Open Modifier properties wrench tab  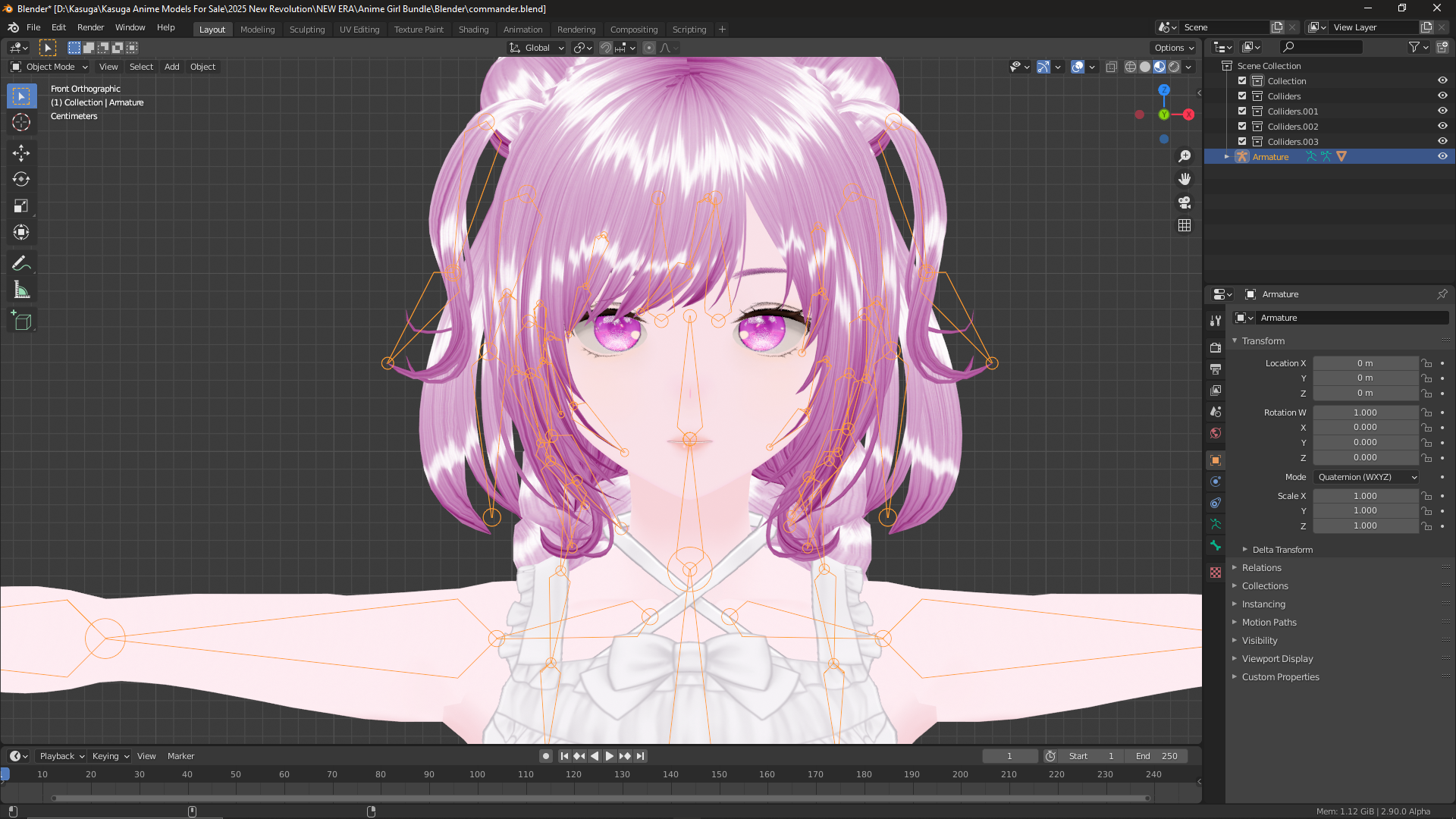[x=1216, y=321]
